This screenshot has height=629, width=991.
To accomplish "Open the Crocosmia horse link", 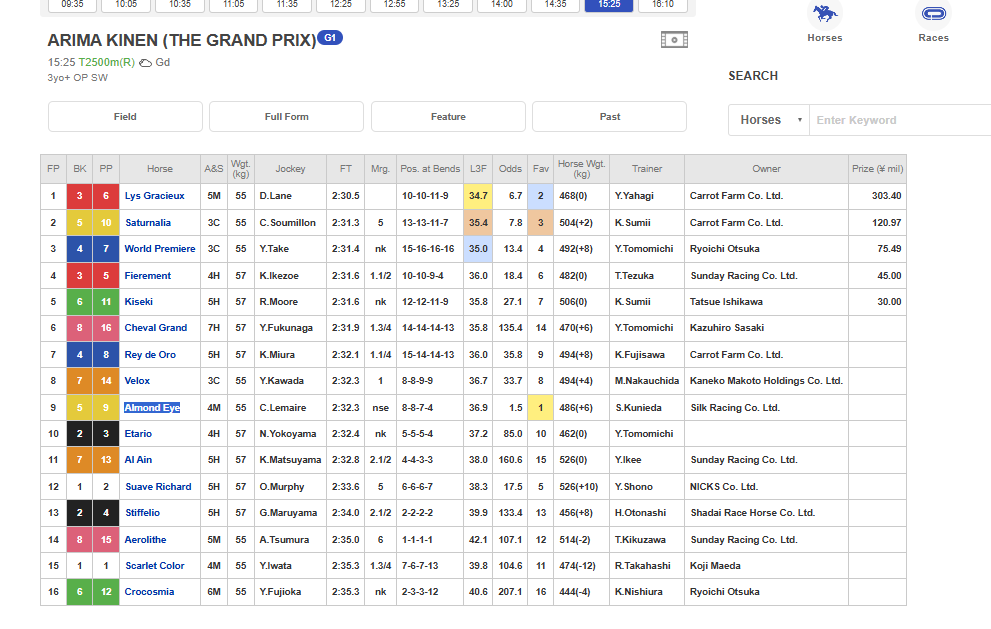I will [149, 592].
